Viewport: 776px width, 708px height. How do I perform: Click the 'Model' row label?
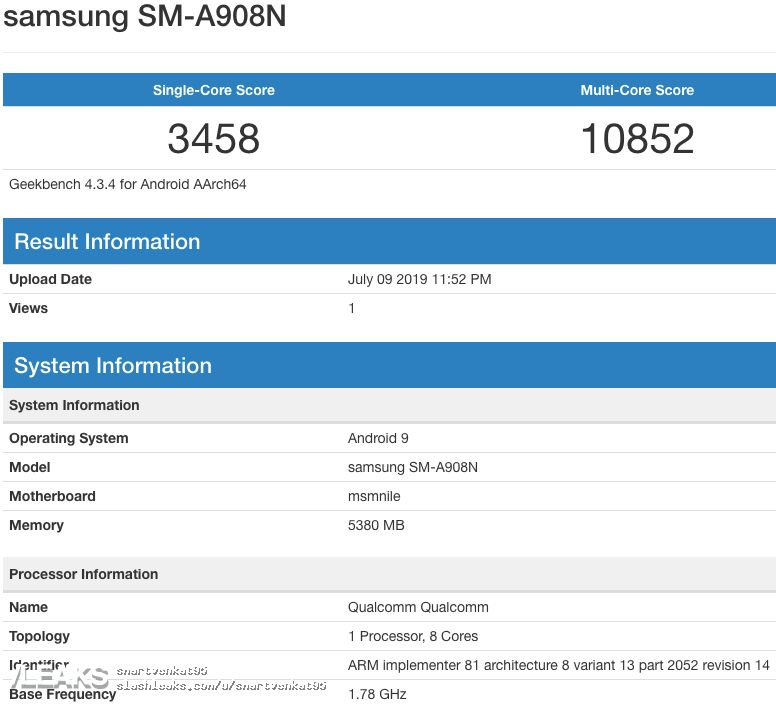[30, 467]
